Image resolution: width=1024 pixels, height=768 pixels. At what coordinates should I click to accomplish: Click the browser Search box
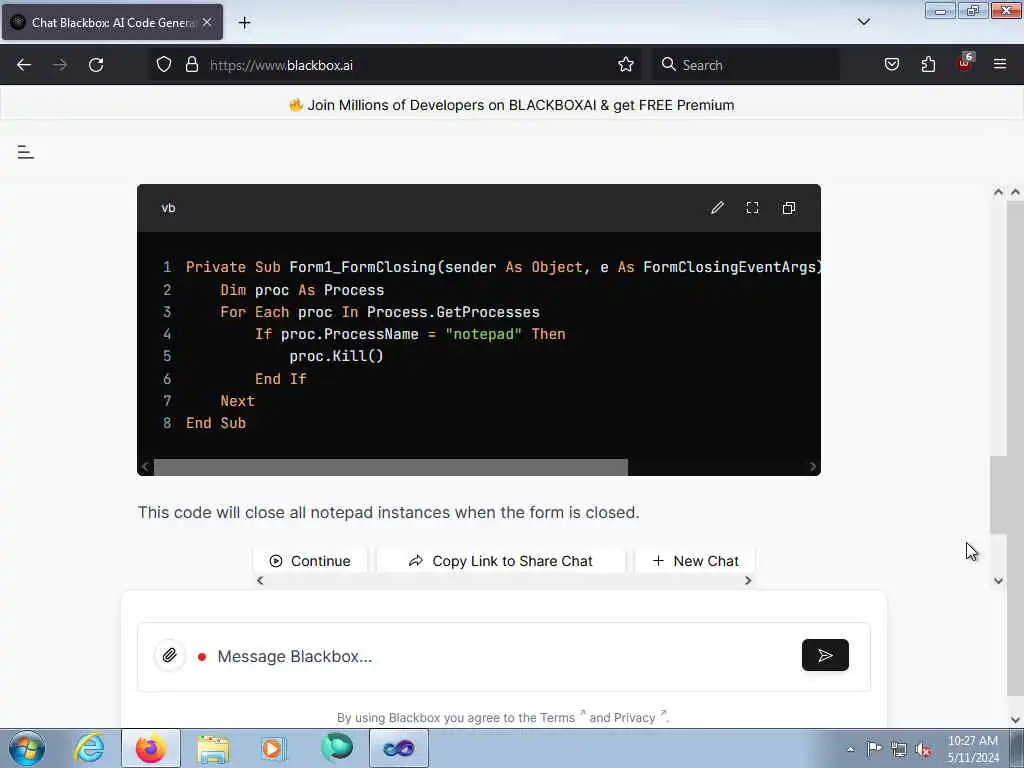pyautogui.click(x=746, y=65)
